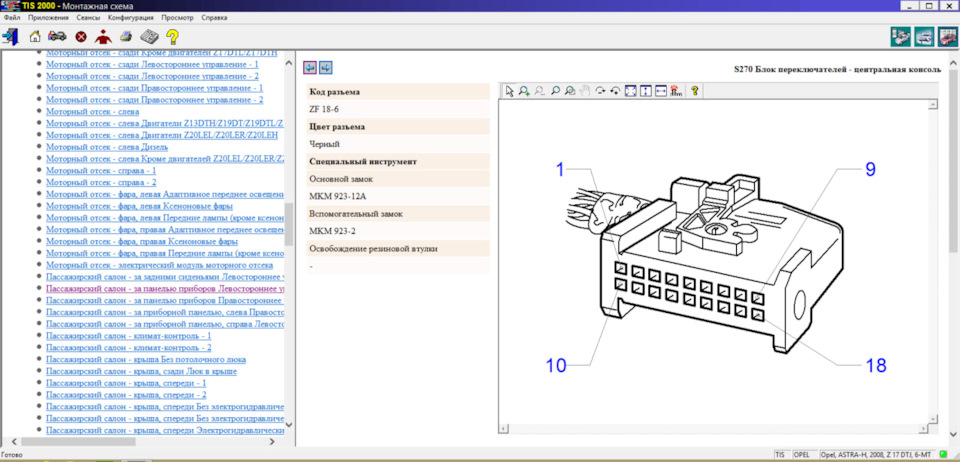The width and height of the screenshot is (960, 462).
Task: Fit diagram to height
Action: pos(646,91)
